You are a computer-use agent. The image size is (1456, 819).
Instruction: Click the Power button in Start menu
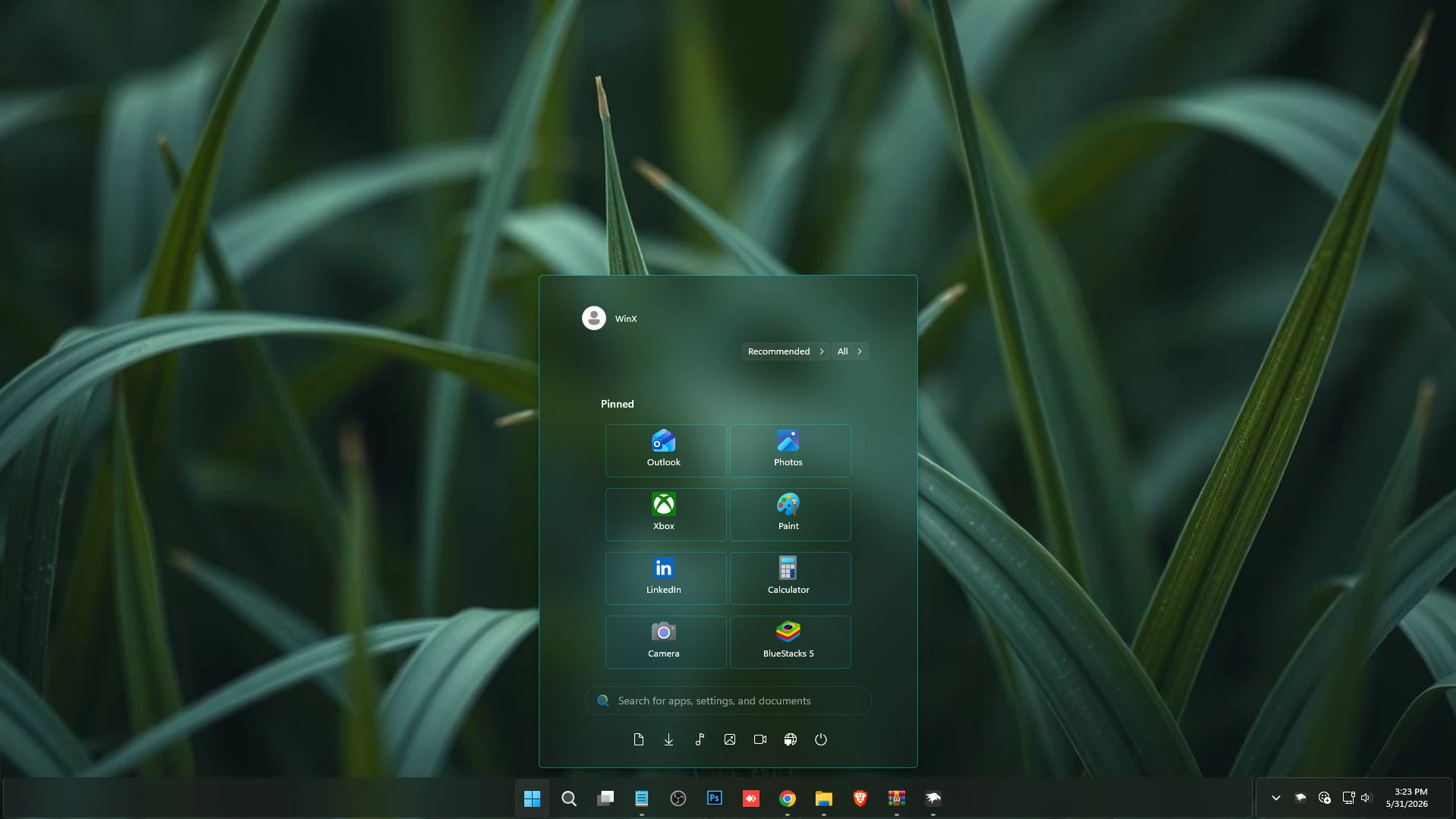(x=821, y=739)
